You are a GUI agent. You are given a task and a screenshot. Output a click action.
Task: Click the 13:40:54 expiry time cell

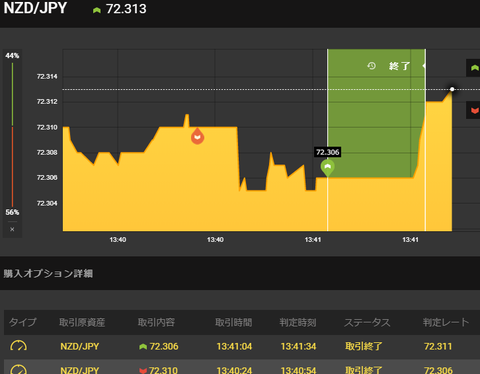298,370
